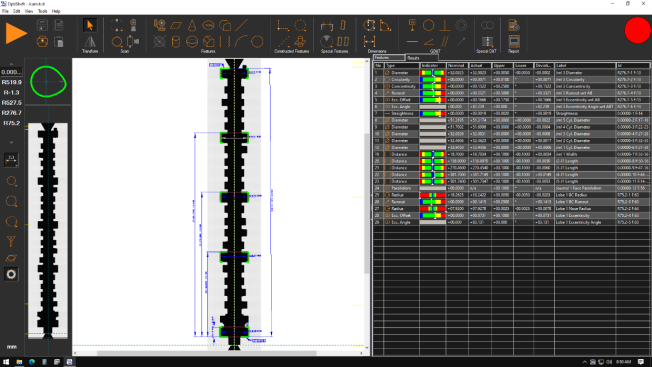
Task: Select the perpendicularity GD&T tool
Action: 445,26
